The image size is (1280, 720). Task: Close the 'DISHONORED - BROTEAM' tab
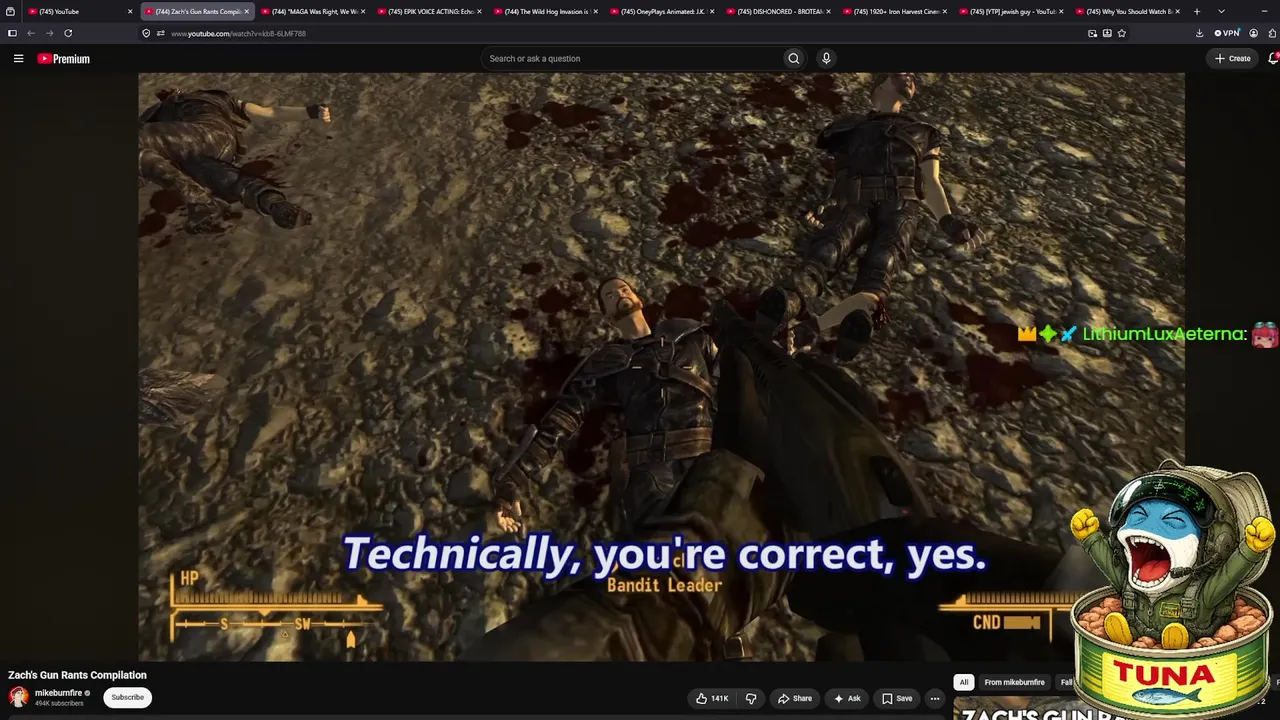829,12
